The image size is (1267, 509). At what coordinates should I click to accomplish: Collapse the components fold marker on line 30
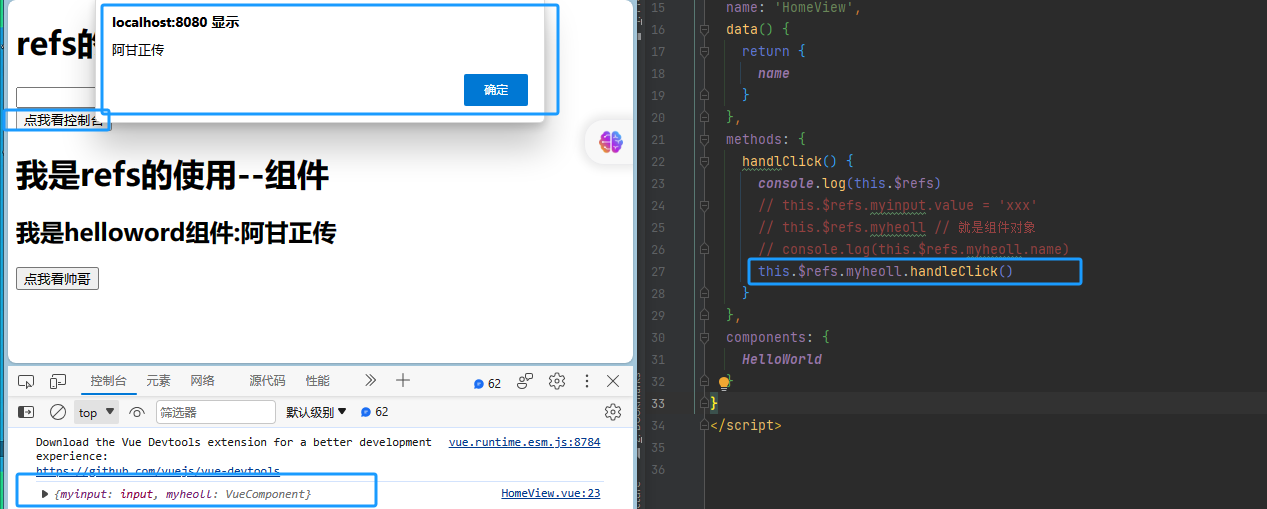(704, 337)
